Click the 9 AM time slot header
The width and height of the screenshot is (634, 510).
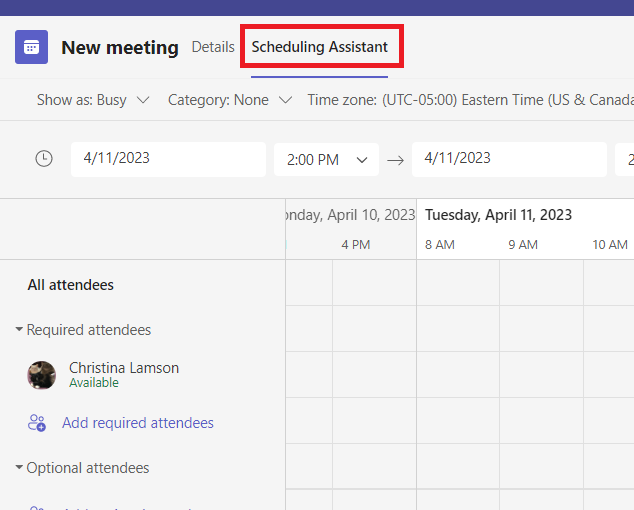point(523,245)
